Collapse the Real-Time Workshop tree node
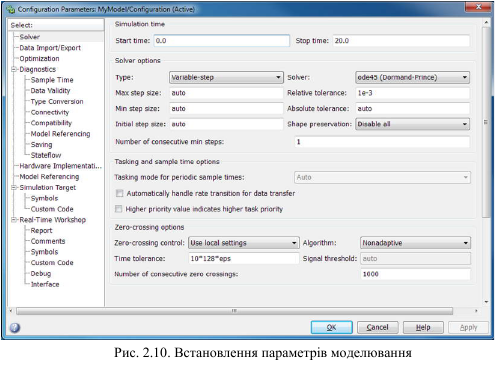Image resolution: width=496 pixels, height=371 pixels. click(x=14, y=220)
